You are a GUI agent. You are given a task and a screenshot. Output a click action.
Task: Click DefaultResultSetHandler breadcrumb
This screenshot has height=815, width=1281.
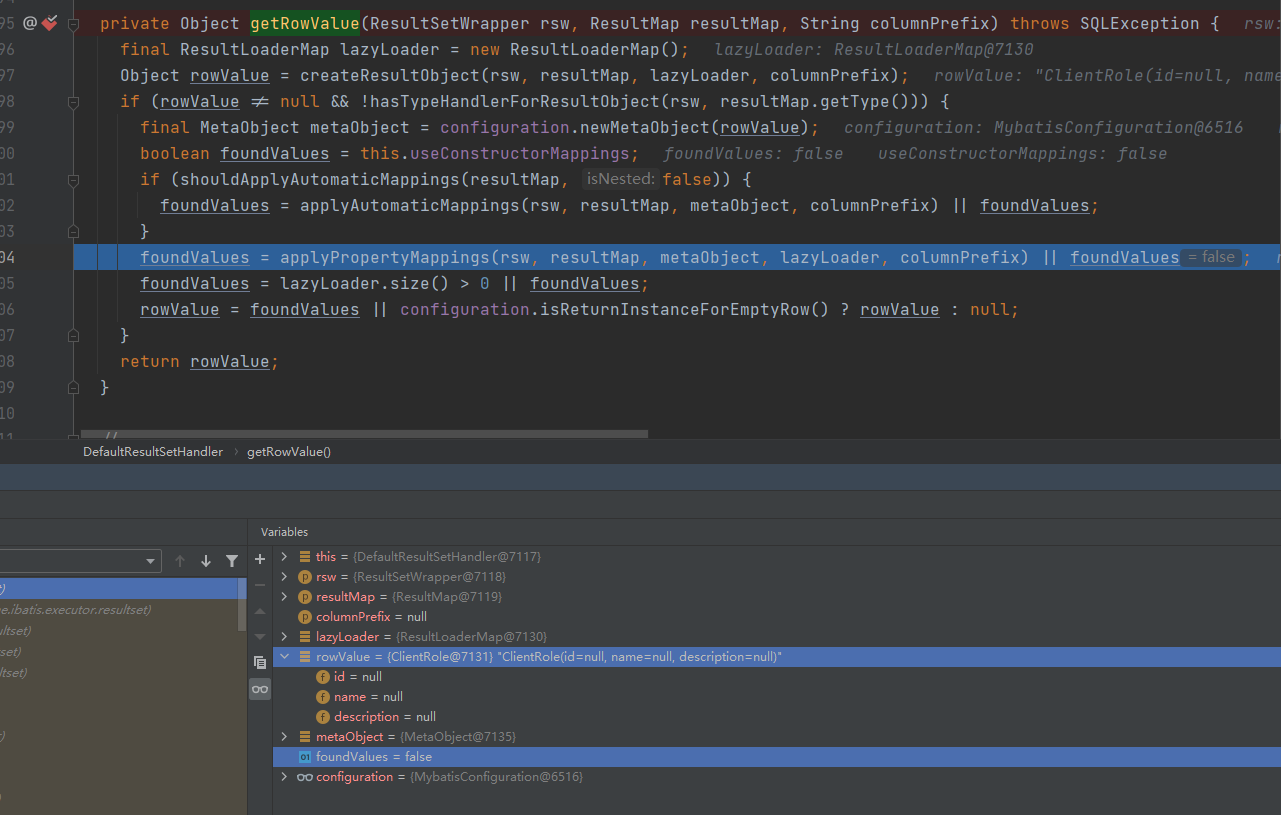click(x=153, y=452)
